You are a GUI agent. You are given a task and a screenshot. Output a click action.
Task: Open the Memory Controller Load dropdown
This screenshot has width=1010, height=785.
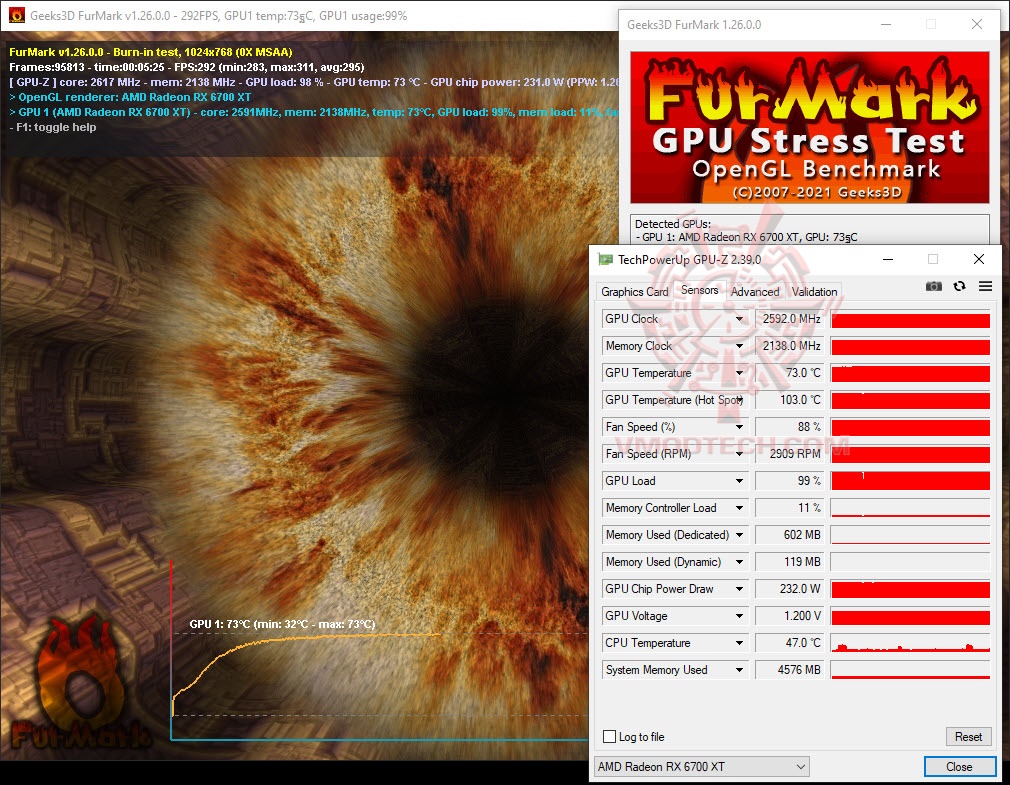coord(739,508)
